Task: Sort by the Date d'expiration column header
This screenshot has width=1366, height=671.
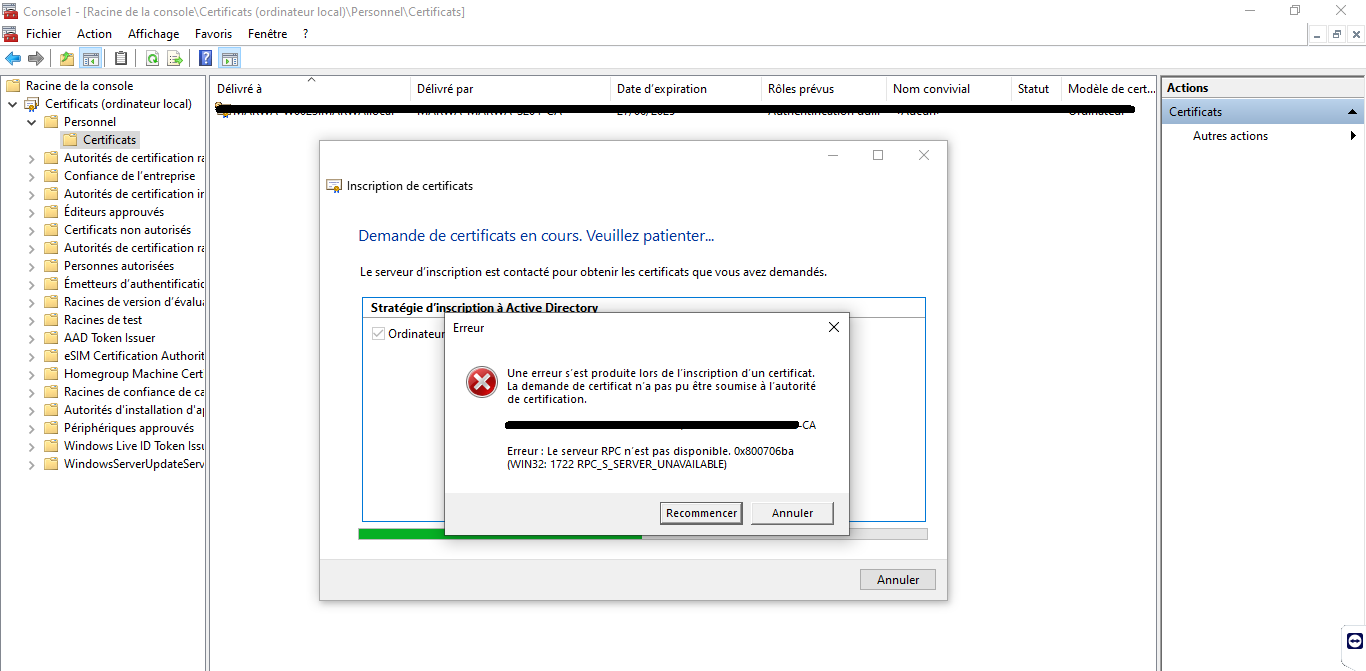Action: (x=662, y=89)
